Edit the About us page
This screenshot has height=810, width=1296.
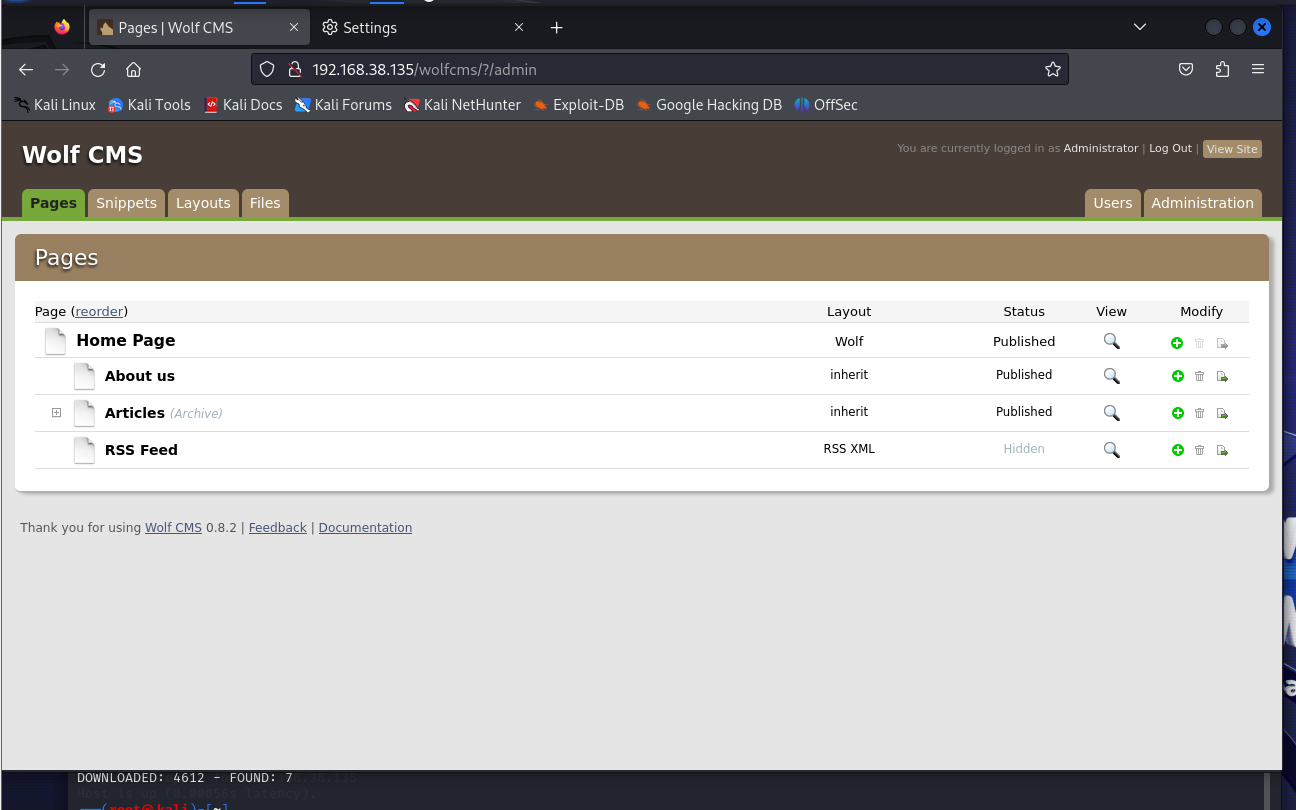[140, 376]
